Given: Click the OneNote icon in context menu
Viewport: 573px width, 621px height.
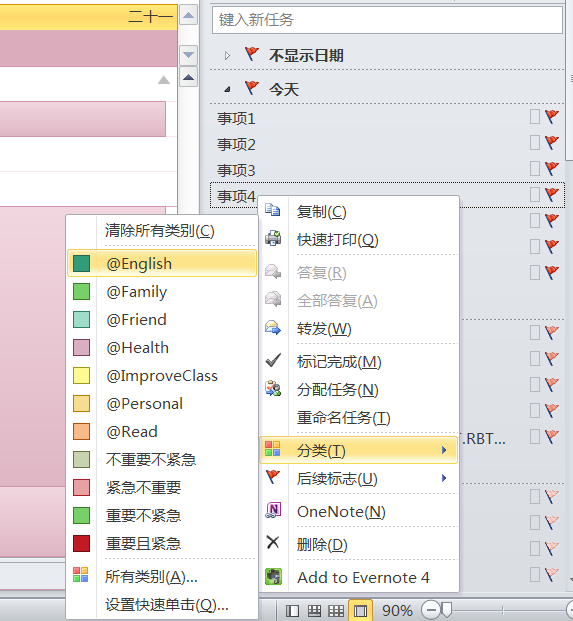Looking at the screenshot, I should coord(273,510).
